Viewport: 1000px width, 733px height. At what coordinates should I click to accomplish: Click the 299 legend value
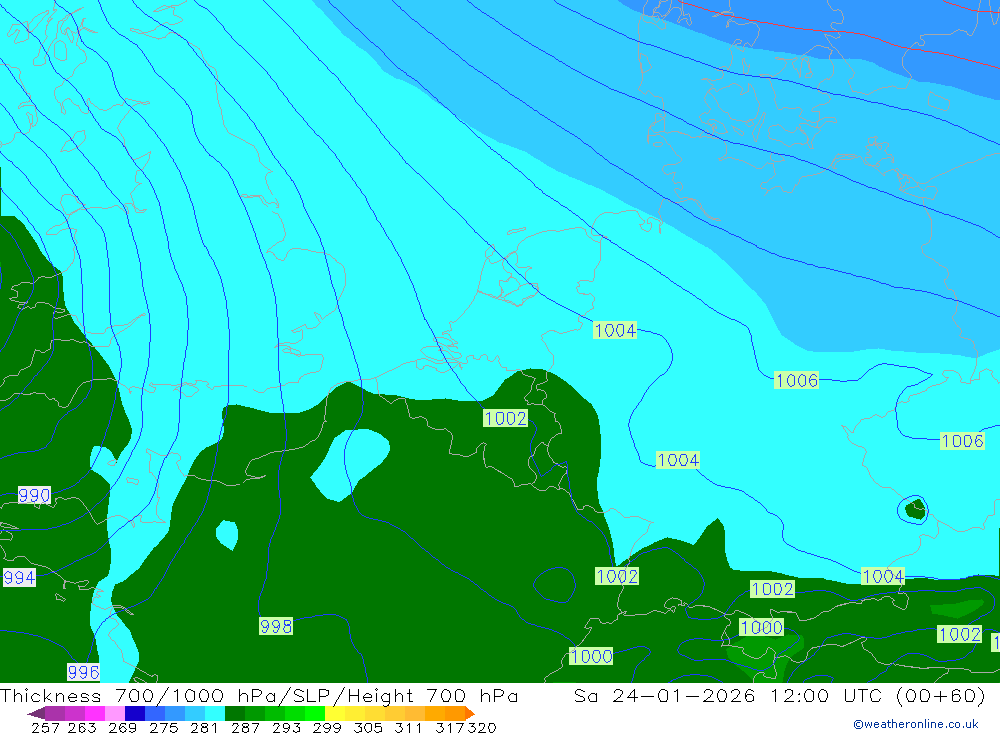[327, 728]
